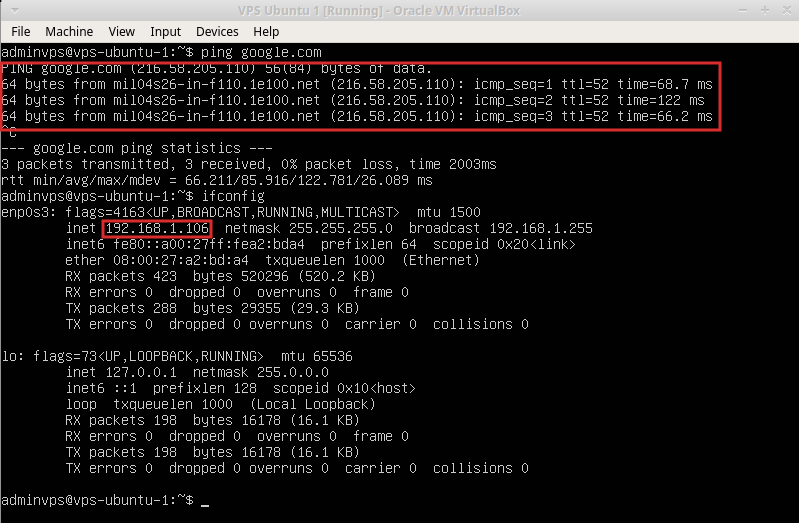Click the 'inet6 ::1' loopback line
This screenshot has width=799, height=523.
(x=241, y=388)
